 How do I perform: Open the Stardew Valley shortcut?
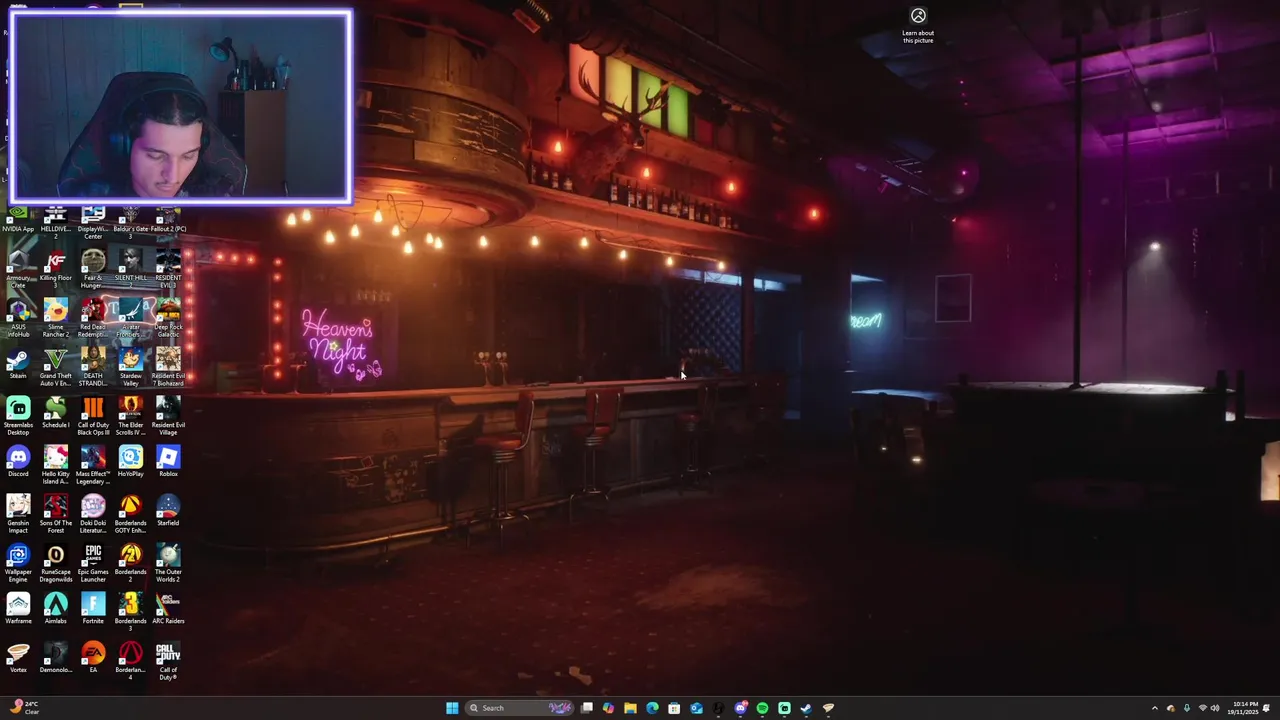point(130,367)
